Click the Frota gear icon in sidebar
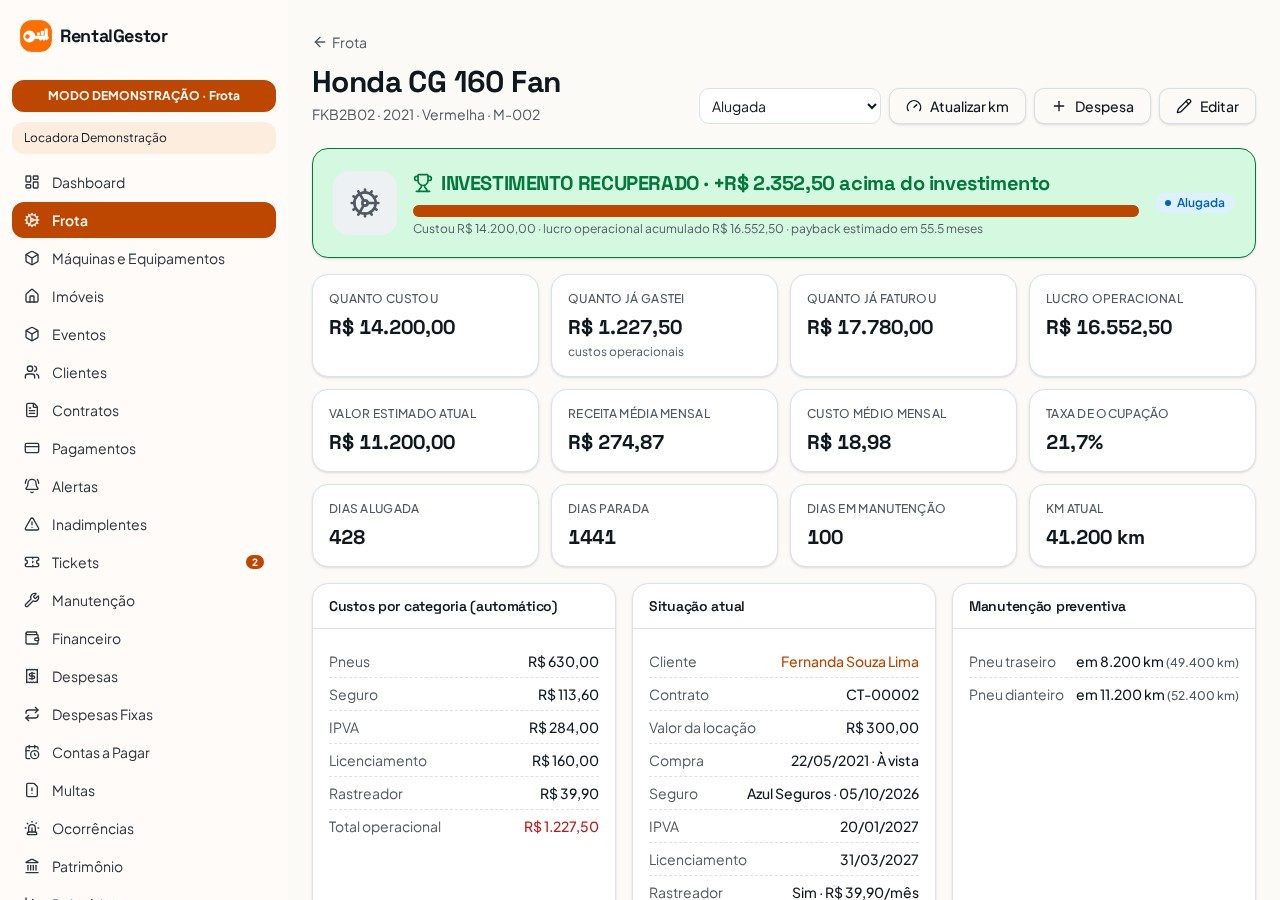 32,220
